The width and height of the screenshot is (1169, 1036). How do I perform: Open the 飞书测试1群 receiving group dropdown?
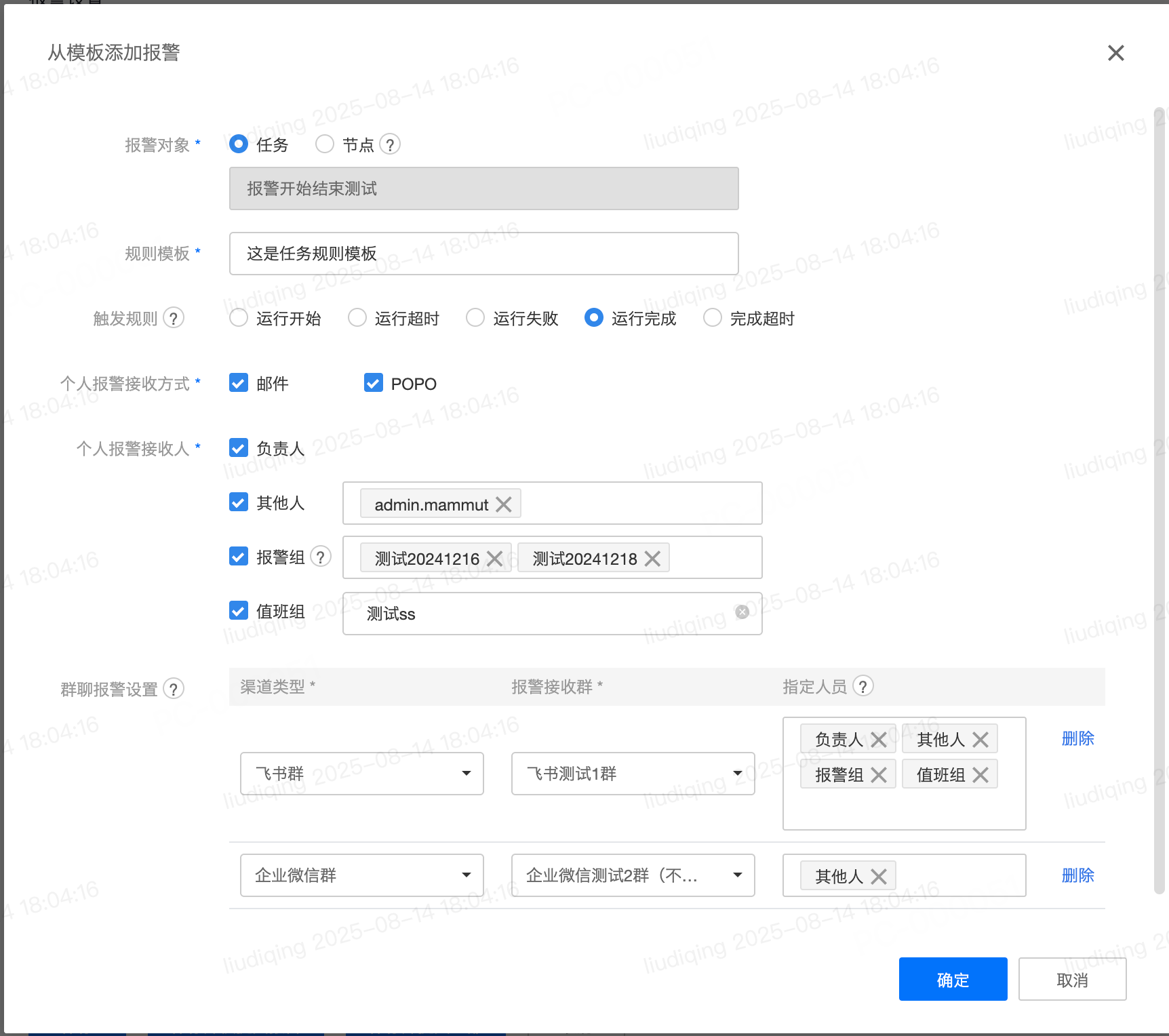click(633, 774)
